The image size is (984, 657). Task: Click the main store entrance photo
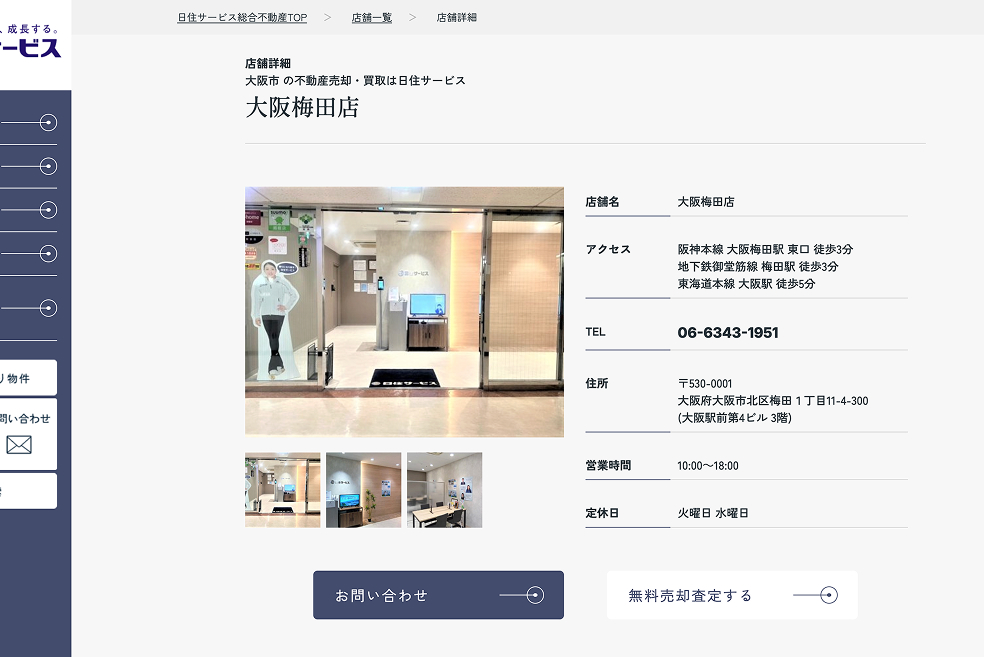404,312
